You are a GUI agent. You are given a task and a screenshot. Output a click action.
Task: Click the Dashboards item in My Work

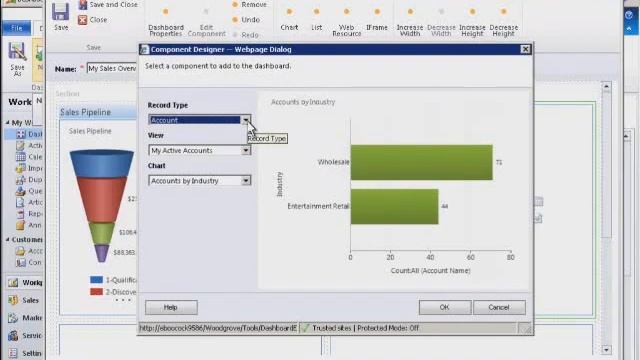(29, 134)
